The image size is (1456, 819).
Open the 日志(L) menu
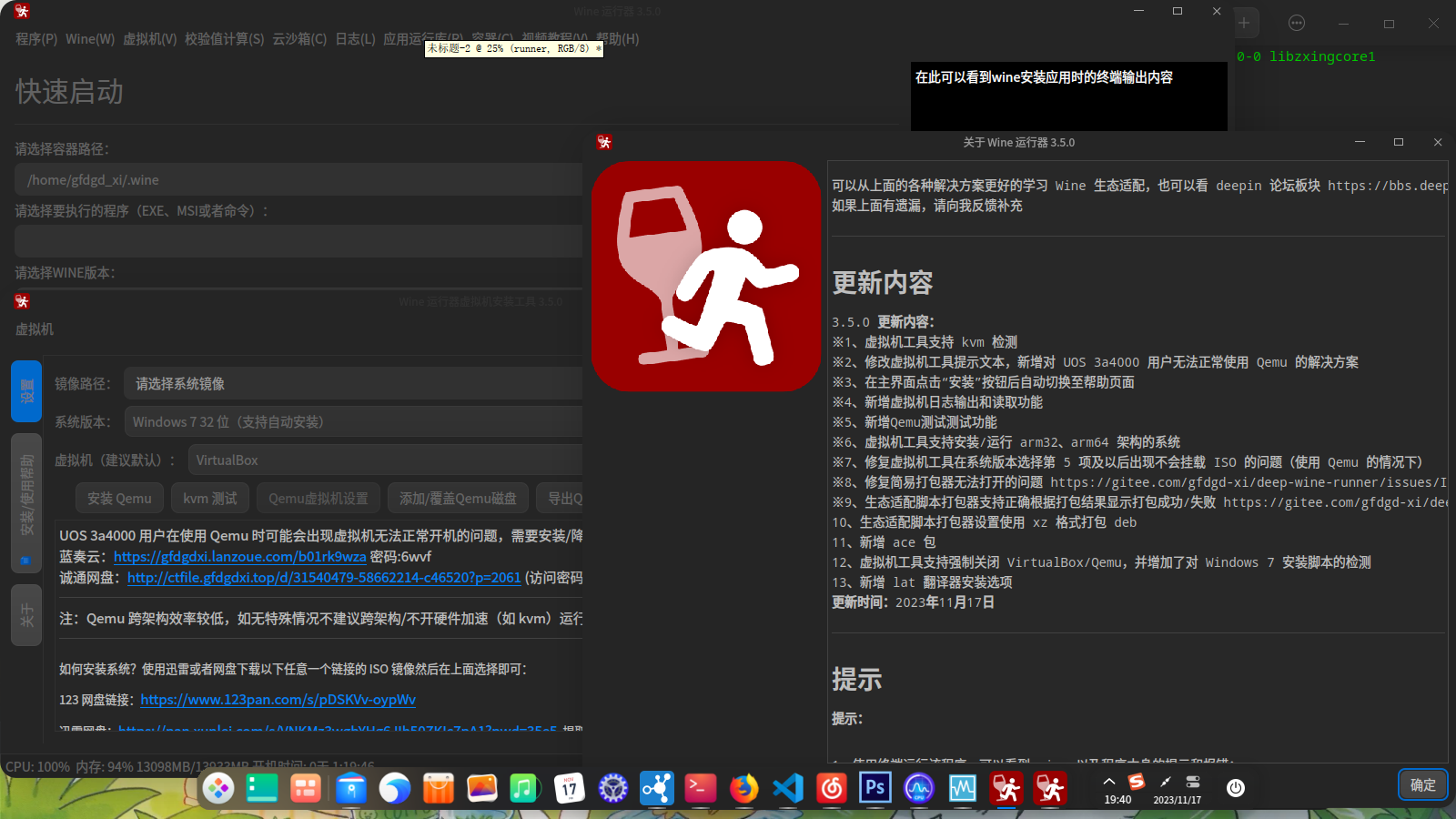click(355, 39)
